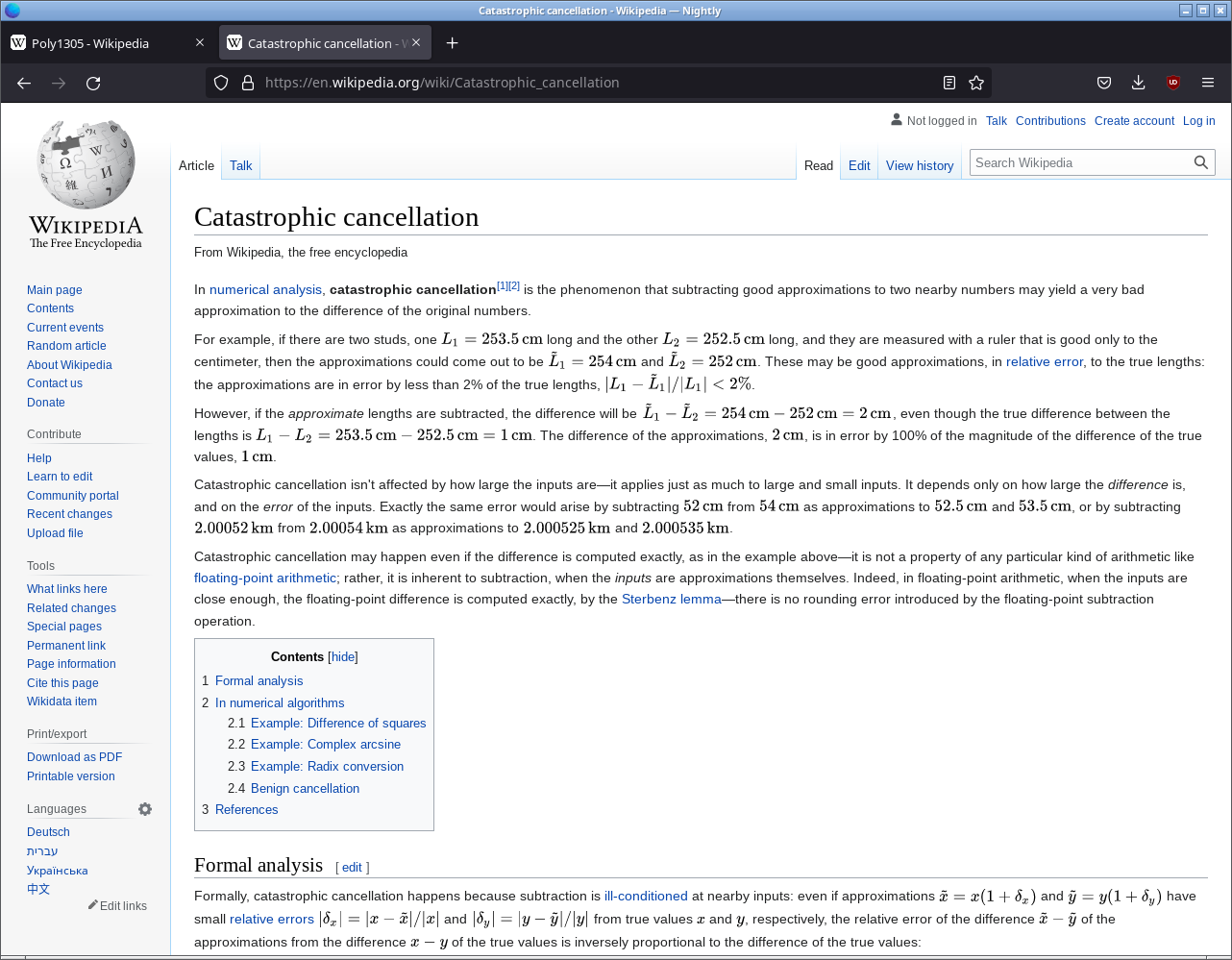Open the Log in link
Viewport: 1232px width, 960px height.
point(1198,121)
